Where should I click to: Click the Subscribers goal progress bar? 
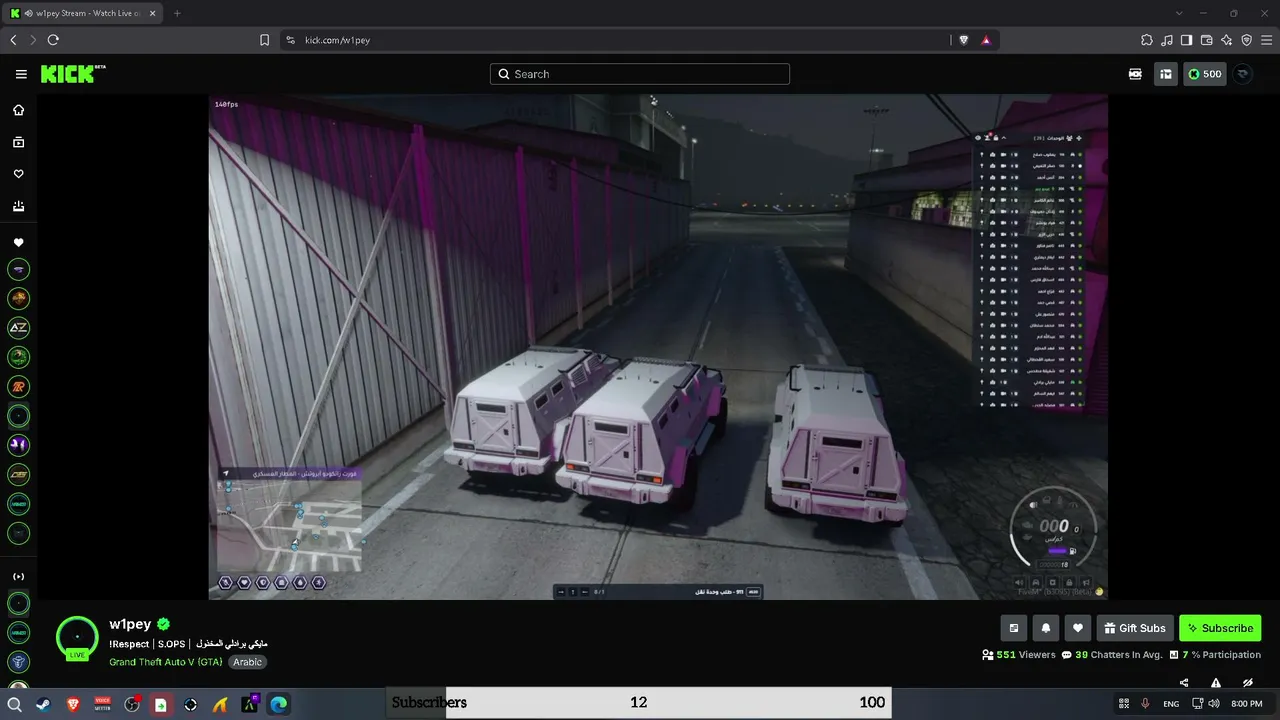click(638, 702)
